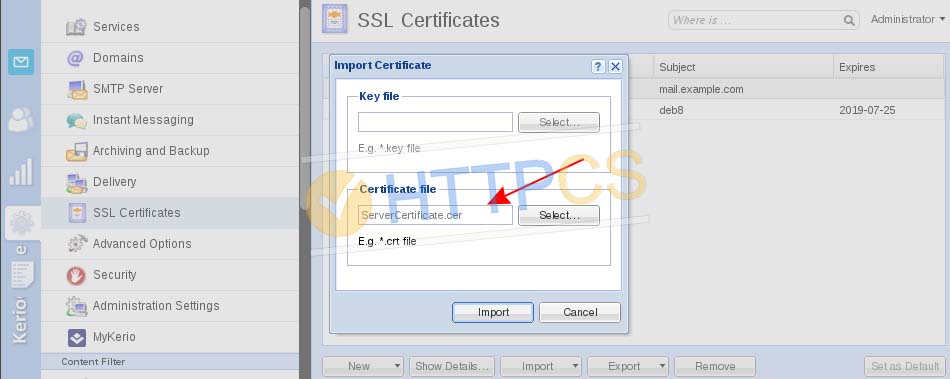Image resolution: width=950 pixels, height=379 pixels.
Task: Open Archiving and Backup menu item
Action: coord(151,151)
